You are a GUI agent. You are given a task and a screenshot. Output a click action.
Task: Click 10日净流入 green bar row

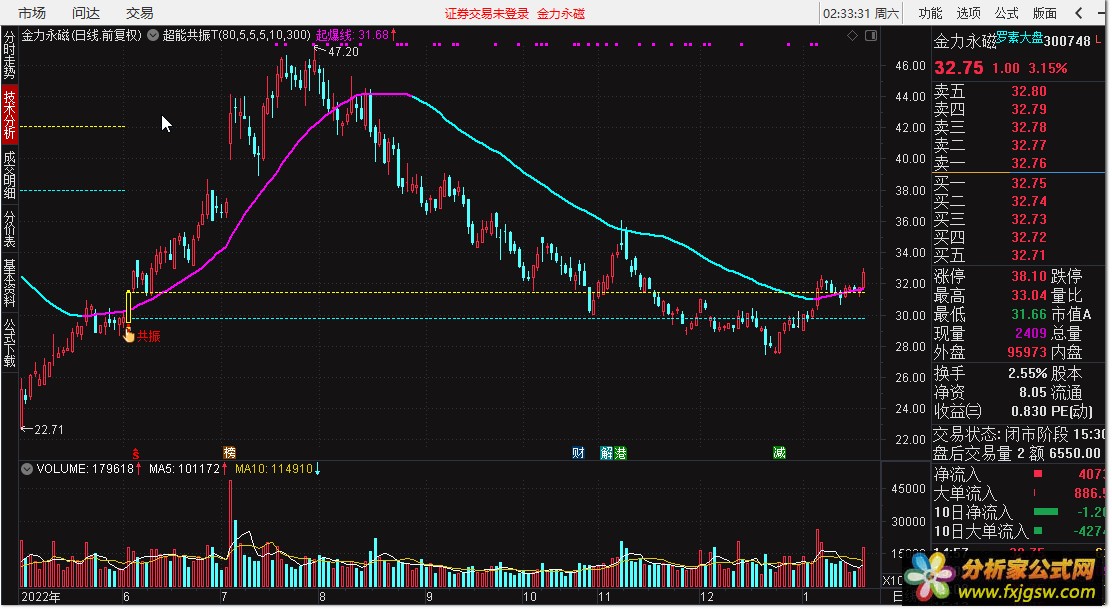(1018, 512)
